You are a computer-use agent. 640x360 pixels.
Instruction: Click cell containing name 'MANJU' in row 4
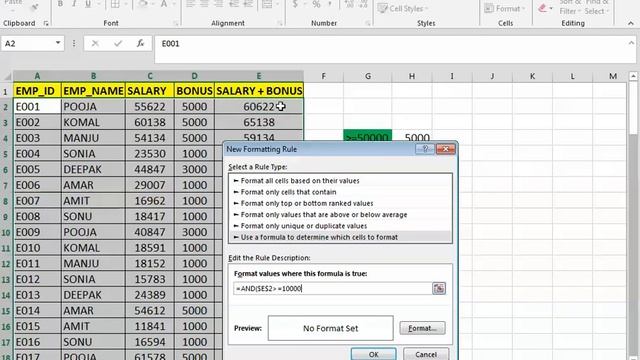(93, 138)
